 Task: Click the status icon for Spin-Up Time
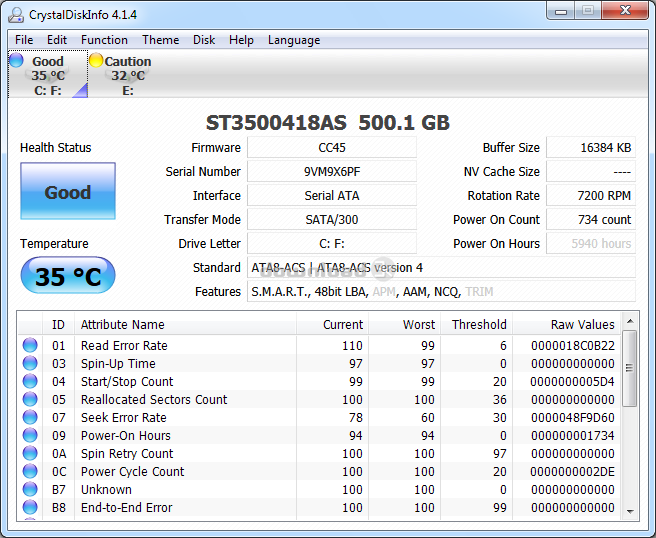pyautogui.click(x=30, y=363)
